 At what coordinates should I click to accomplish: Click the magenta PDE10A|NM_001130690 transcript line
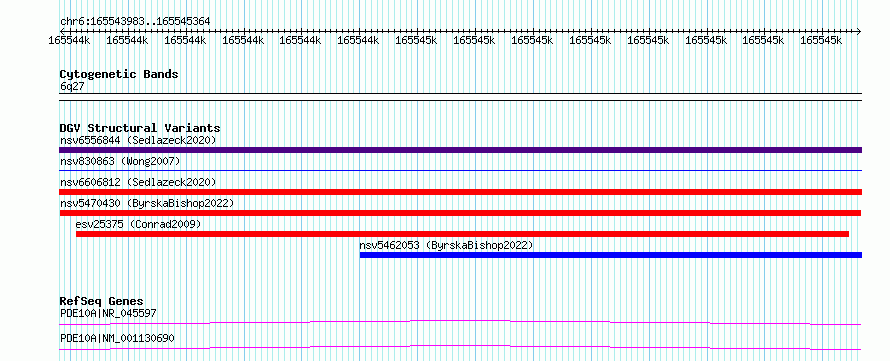pyautogui.click(x=460, y=347)
